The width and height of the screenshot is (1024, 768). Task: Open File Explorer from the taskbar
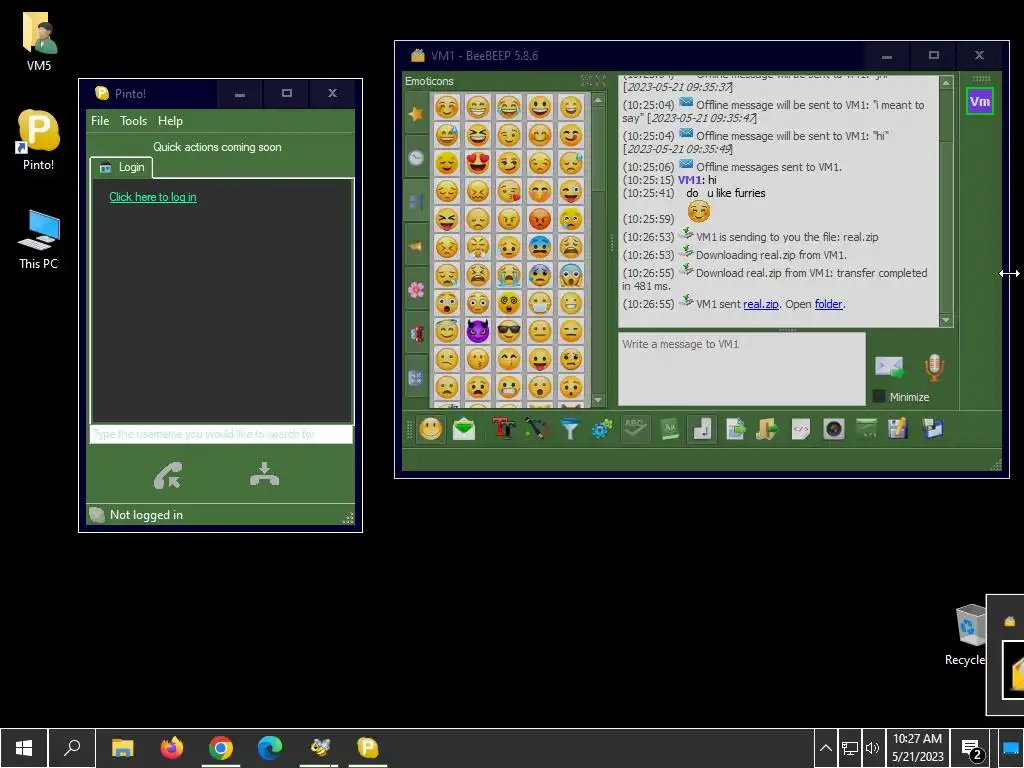(x=122, y=748)
